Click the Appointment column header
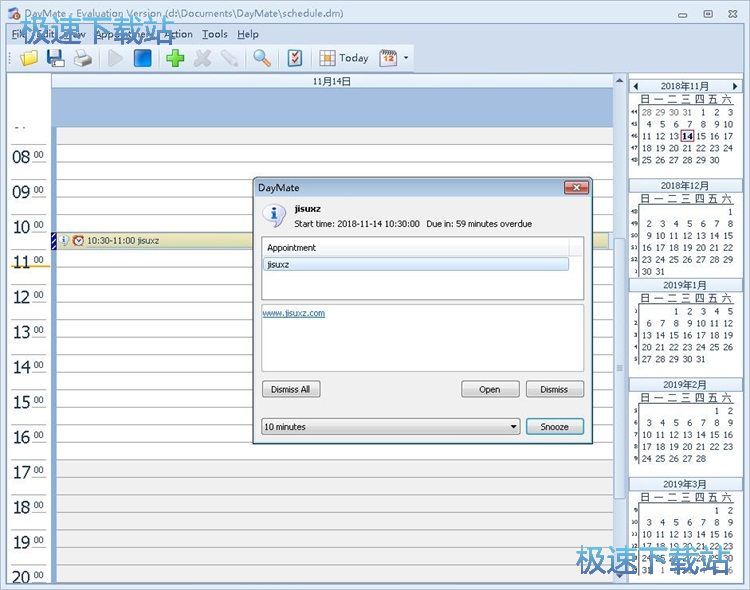The width and height of the screenshot is (750, 590). (416, 247)
